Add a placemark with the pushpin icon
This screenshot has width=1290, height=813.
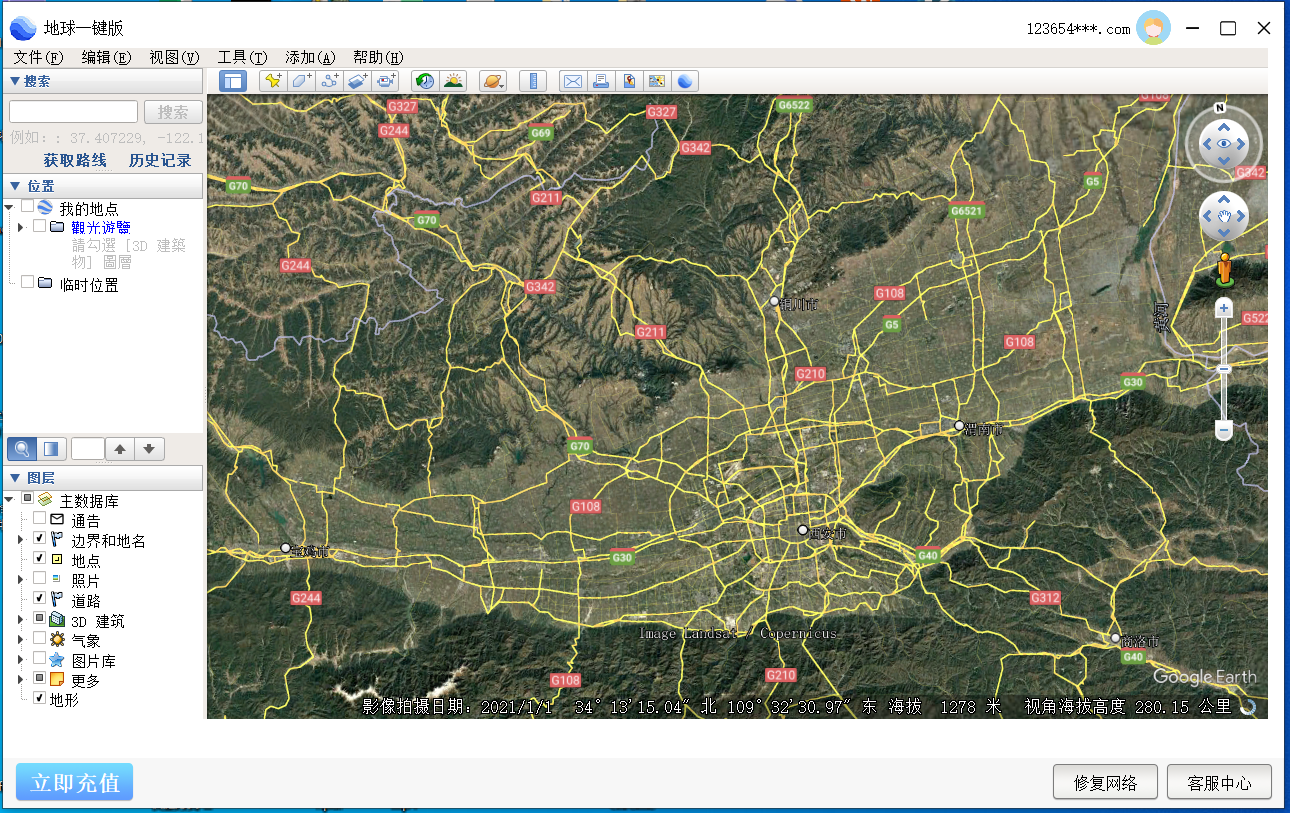(273, 81)
